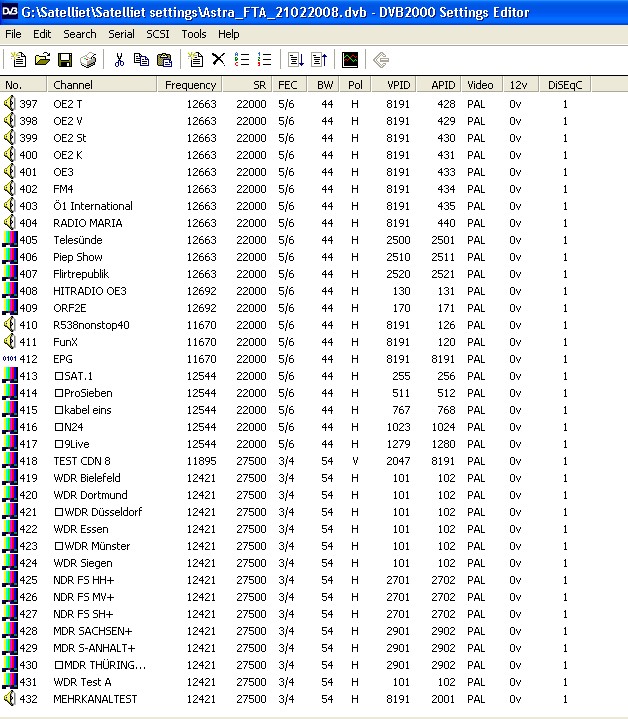Screen dimensions: 628x719
Task: Select the NDR FS MV+ channel
Action: 83,597
